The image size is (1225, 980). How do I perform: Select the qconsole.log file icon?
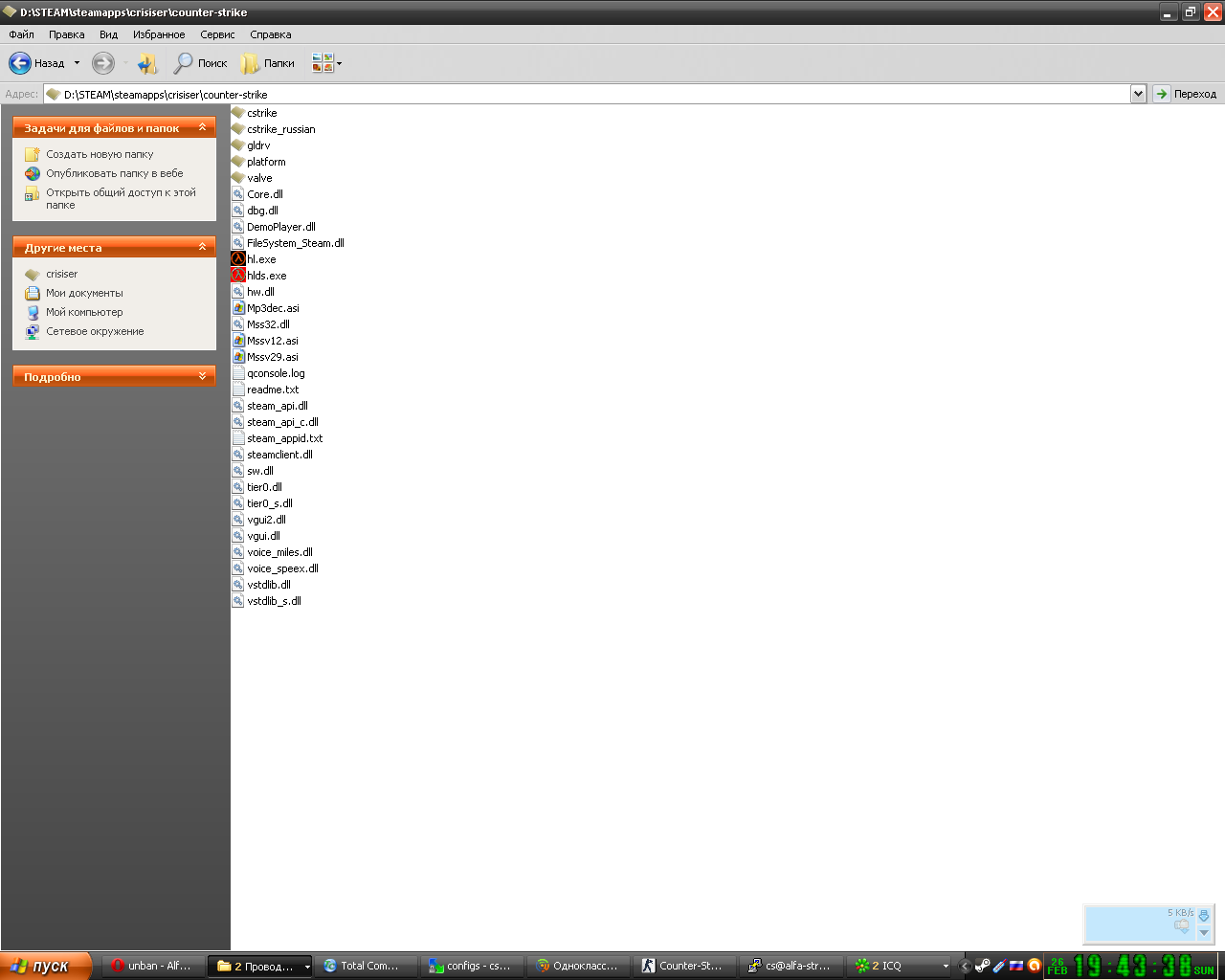tap(238, 372)
